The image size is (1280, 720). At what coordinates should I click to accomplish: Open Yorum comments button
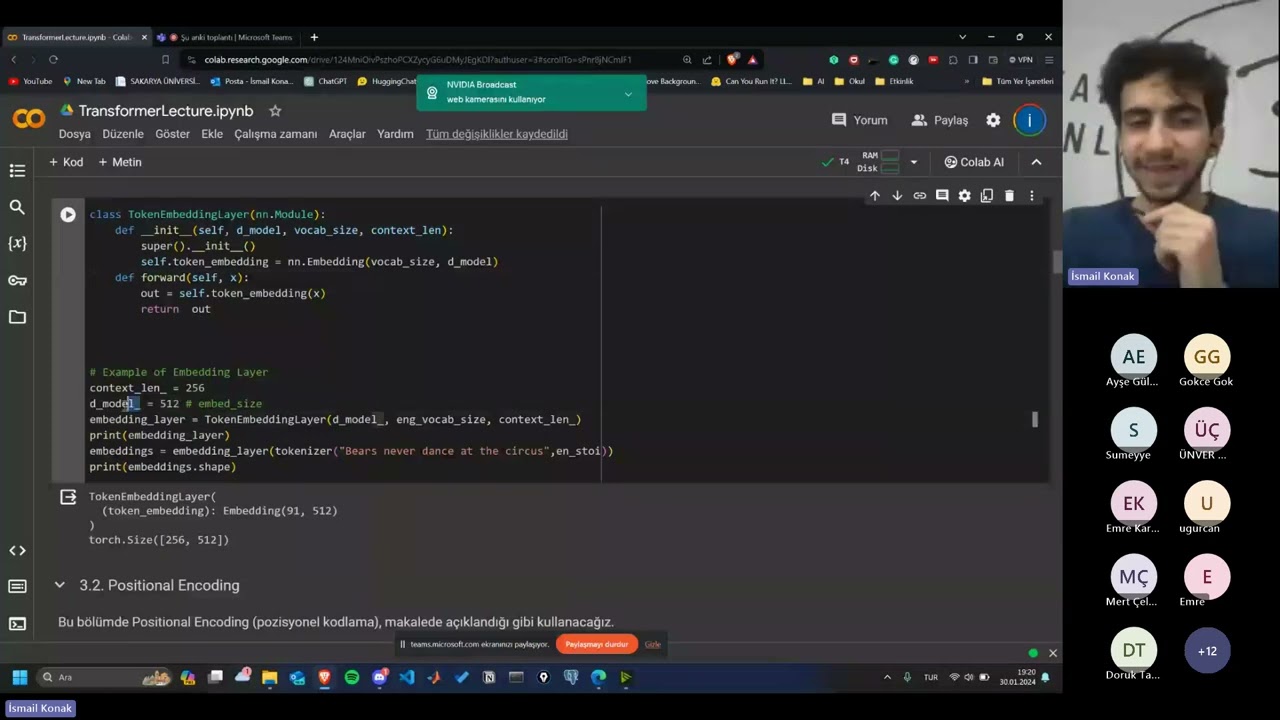(x=860, y=120)
